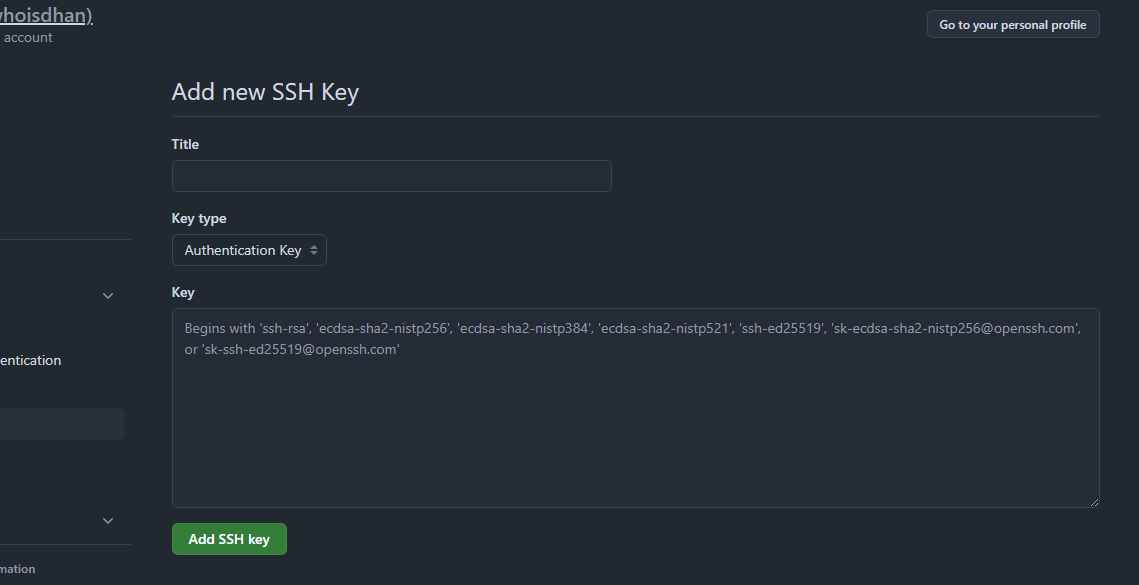Image resolution: width=1139 pixels, height=585 pixels.
Task: Click the Key type label
Action: tap(199, 218)
